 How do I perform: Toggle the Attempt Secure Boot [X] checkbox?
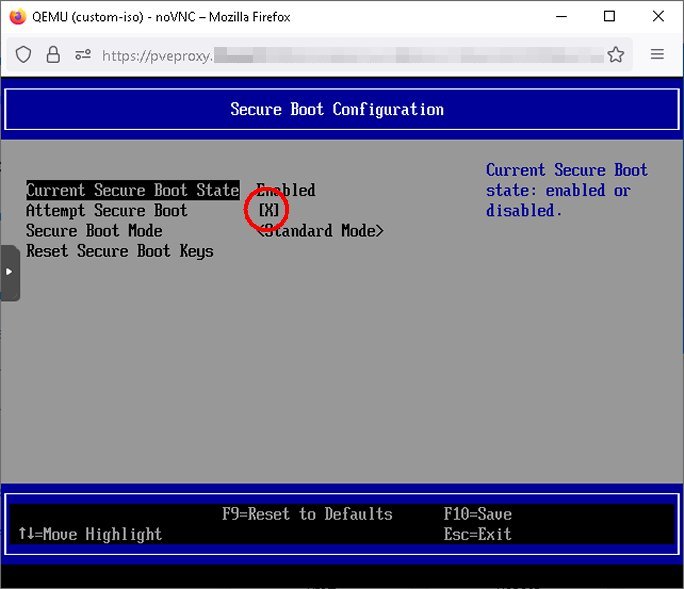[269, 211]
